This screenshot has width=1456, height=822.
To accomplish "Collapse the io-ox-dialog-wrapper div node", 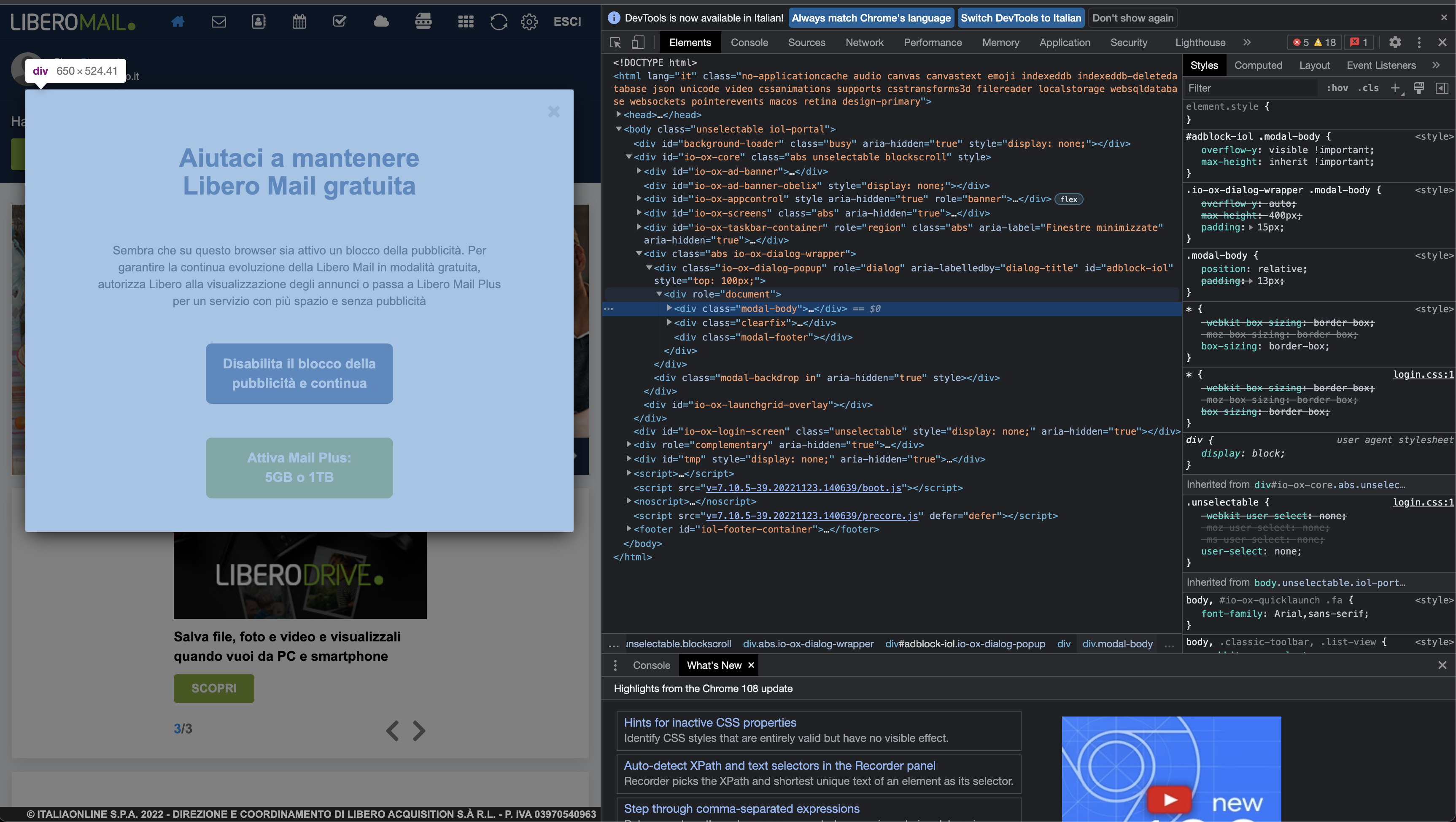I will click(640, 254).
